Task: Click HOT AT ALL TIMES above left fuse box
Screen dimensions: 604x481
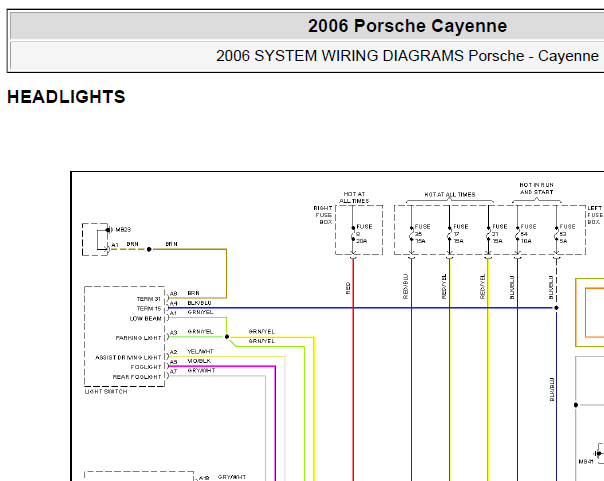Action: pos(450,194)
